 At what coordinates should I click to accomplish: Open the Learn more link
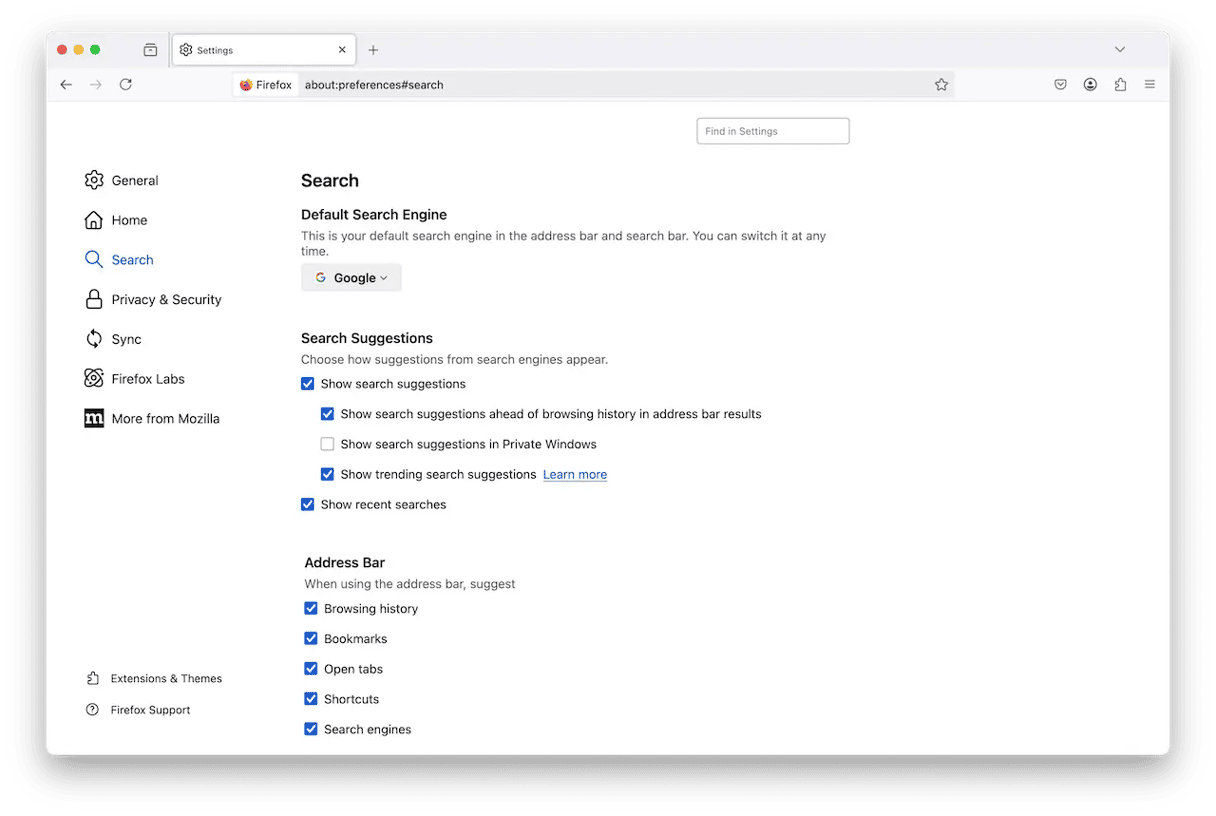[x=575, y=475]
